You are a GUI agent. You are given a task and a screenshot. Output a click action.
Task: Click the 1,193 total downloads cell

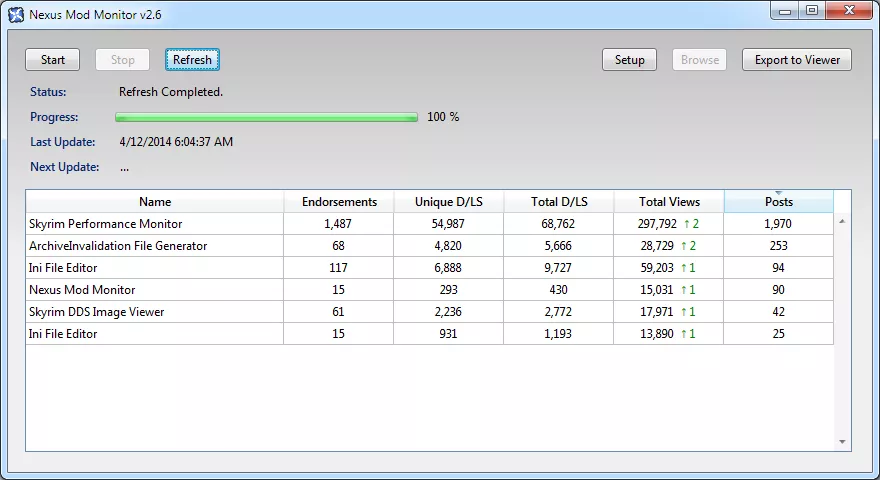coord(558,333)
